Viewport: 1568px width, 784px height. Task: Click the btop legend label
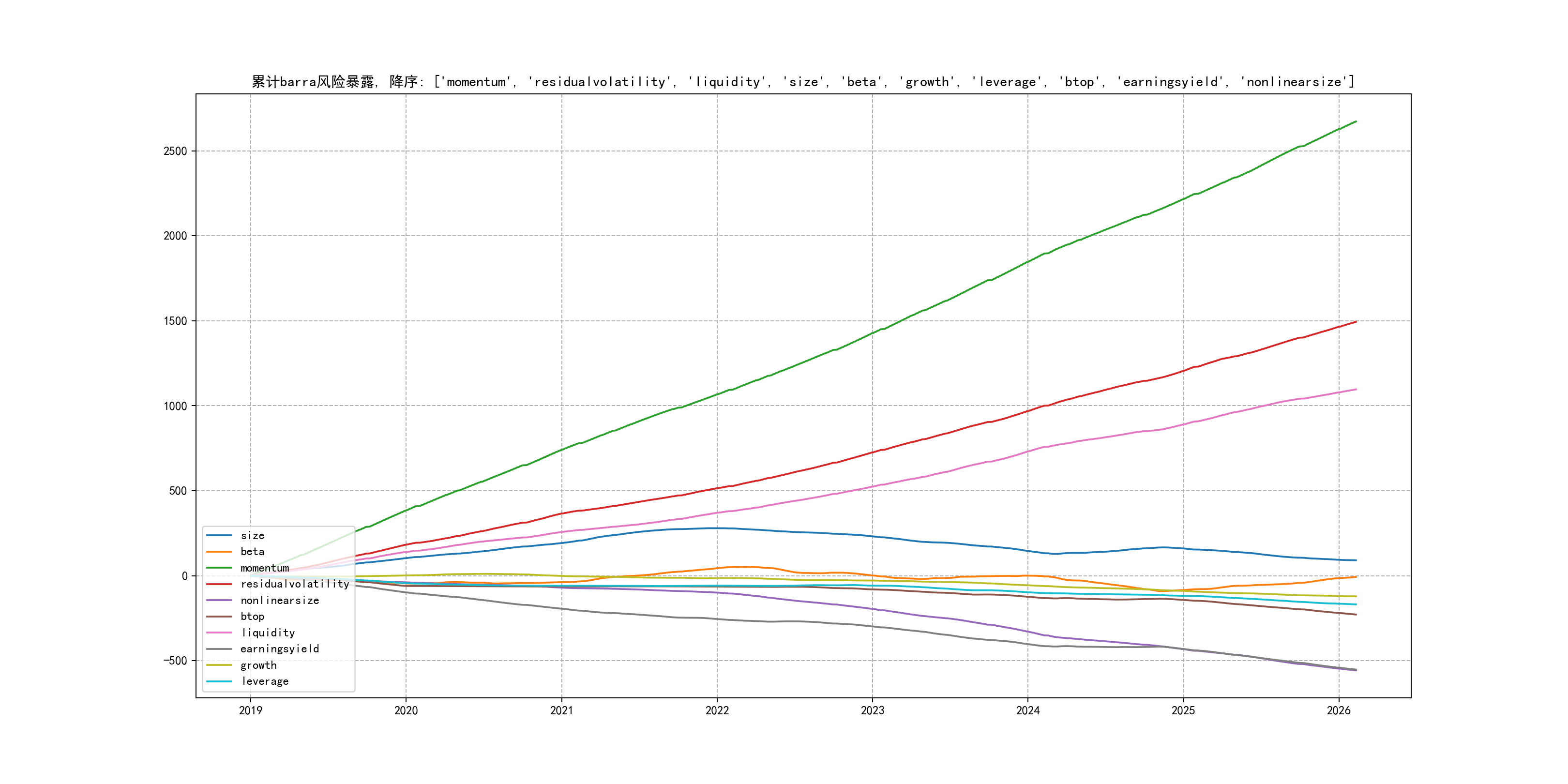[252, 617]
